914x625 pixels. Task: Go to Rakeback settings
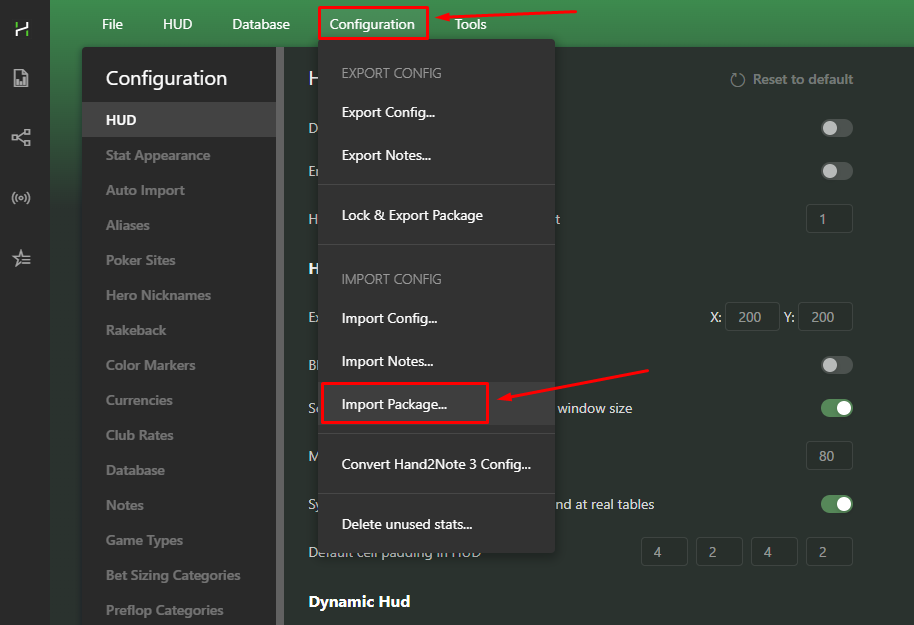[x=179, y=330]
